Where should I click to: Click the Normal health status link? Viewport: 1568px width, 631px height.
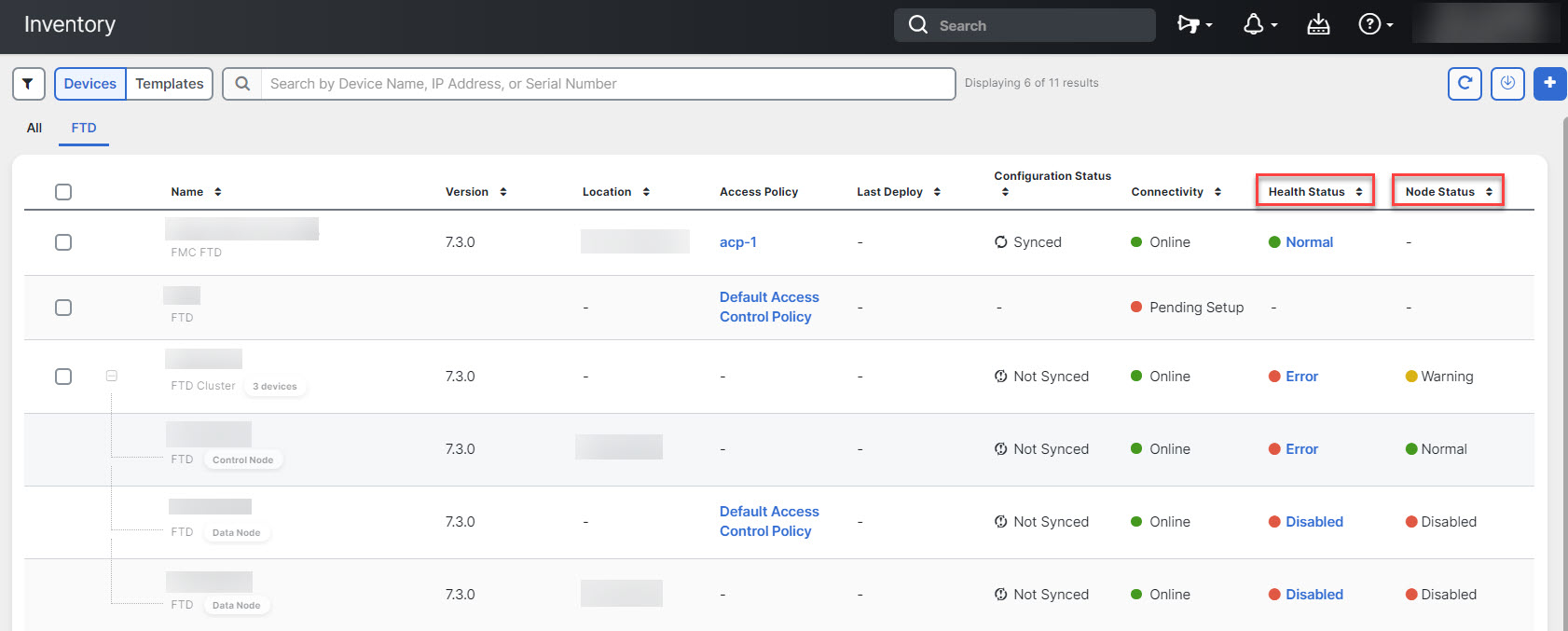(1309, 242)
